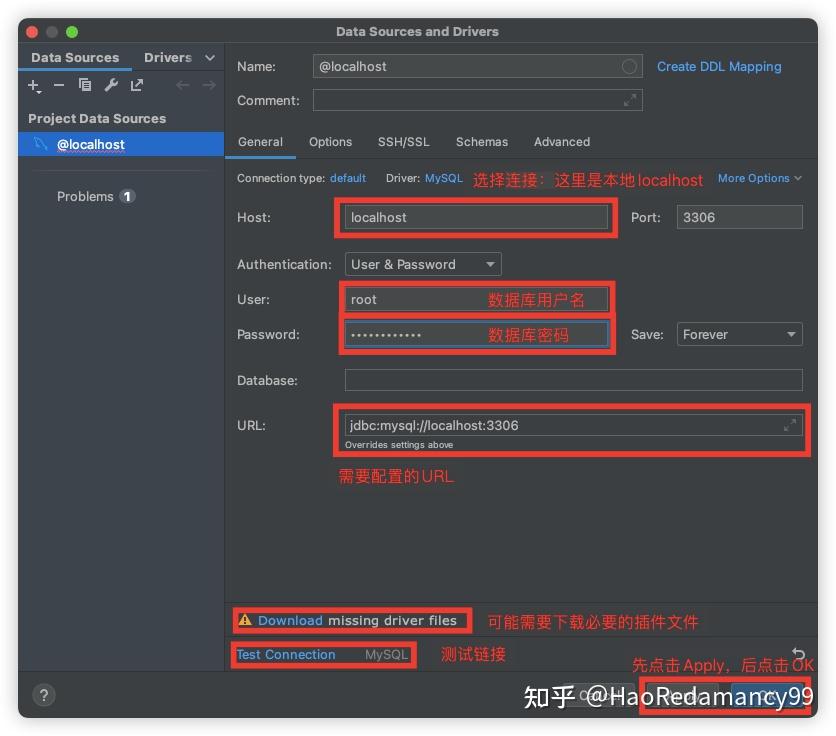Screen dimensions: 836x736
Task: Duplicate the selected data source
Action: 85,85
